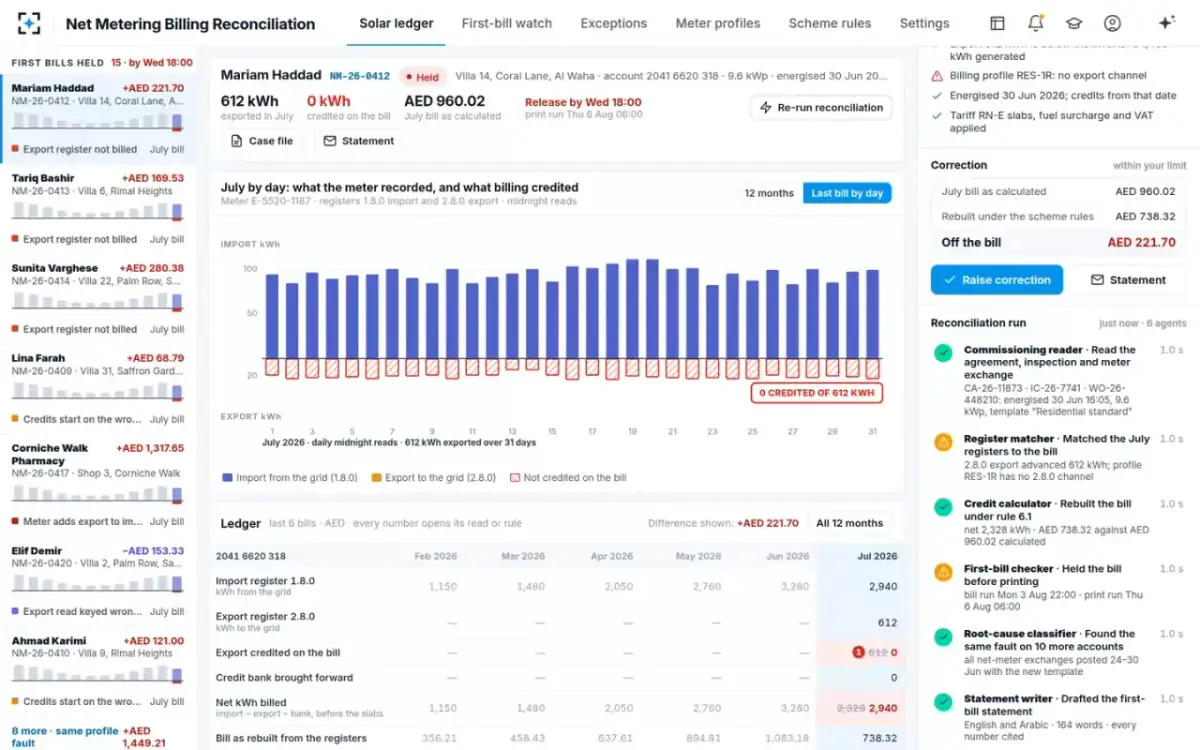Click Import register 1.8.0 row label
1200x750 pixels.
coord(265,581)
